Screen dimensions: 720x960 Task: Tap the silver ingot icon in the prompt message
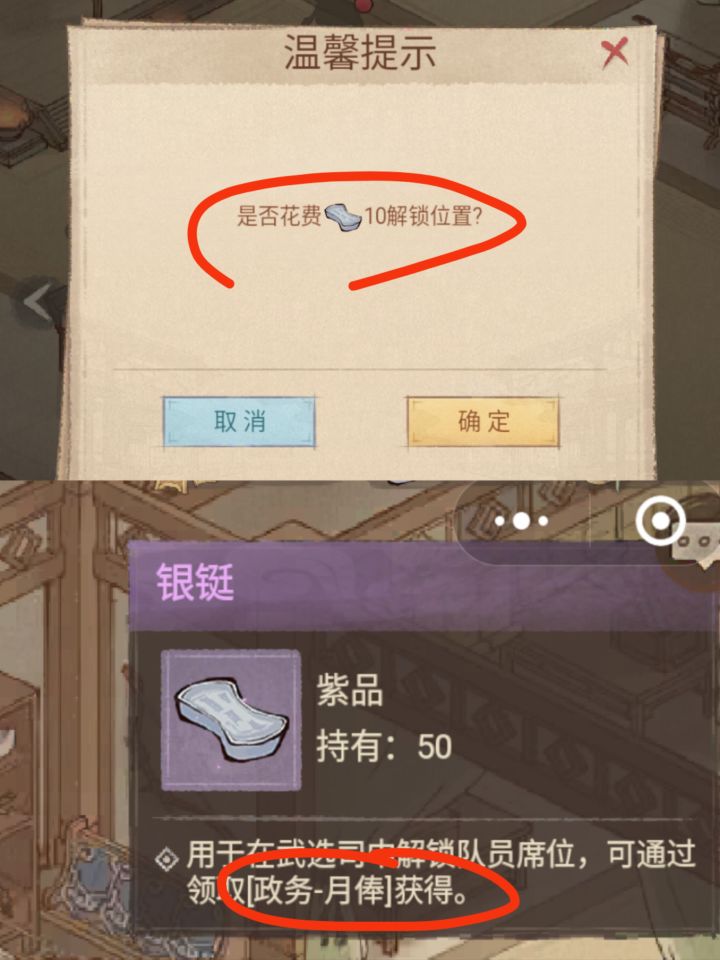pos(343,216)
